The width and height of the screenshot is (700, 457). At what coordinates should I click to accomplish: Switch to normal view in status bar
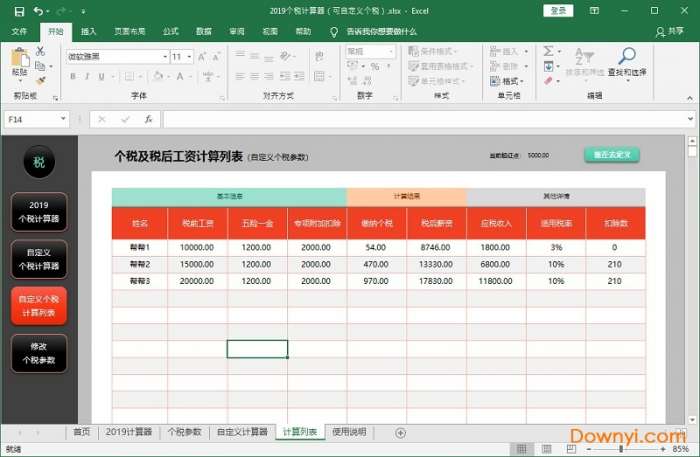pos(521,449)
